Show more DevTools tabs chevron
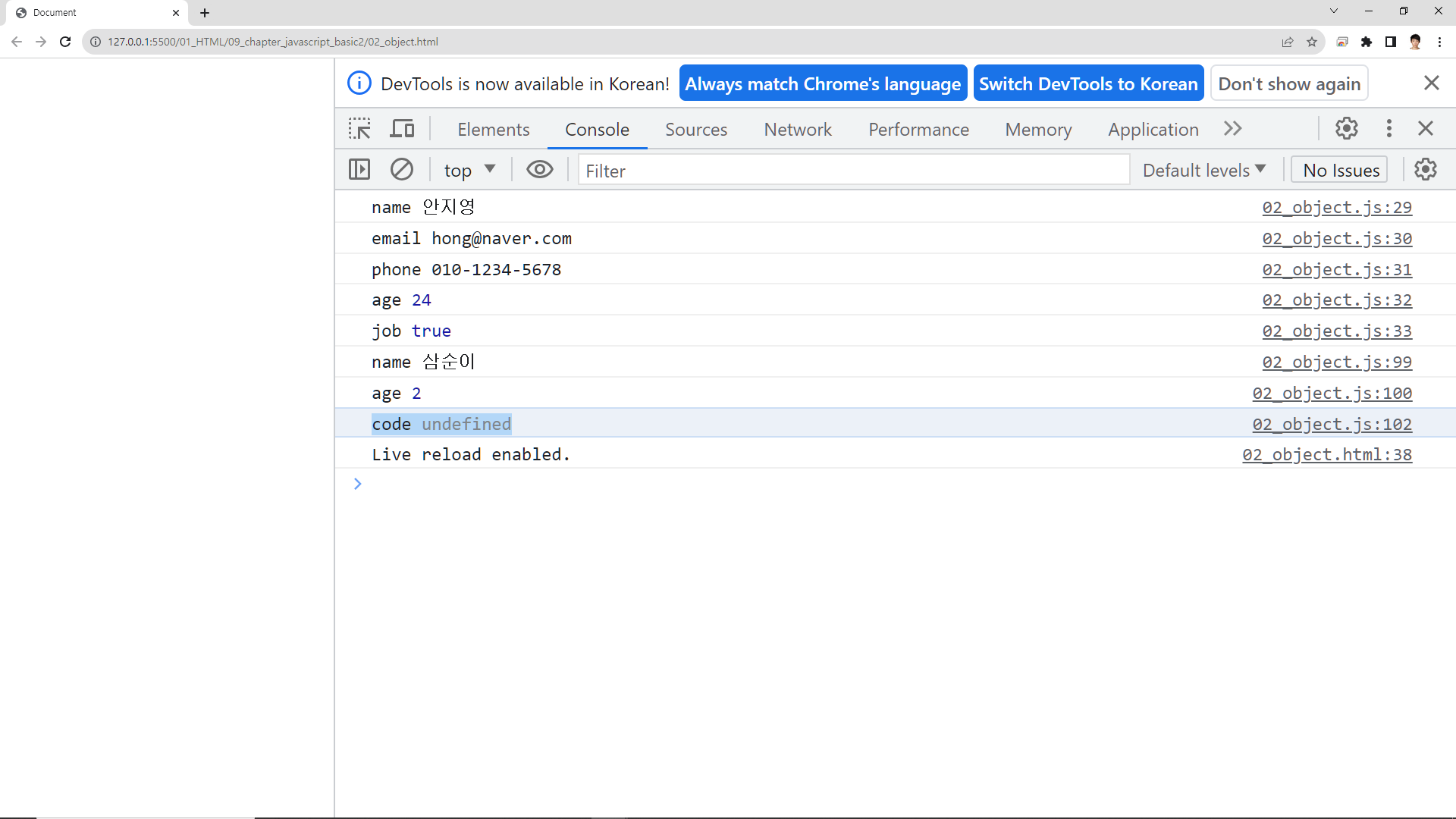Image resolution: width=1456 pixels, height=819 pixels. [1233, 129]
